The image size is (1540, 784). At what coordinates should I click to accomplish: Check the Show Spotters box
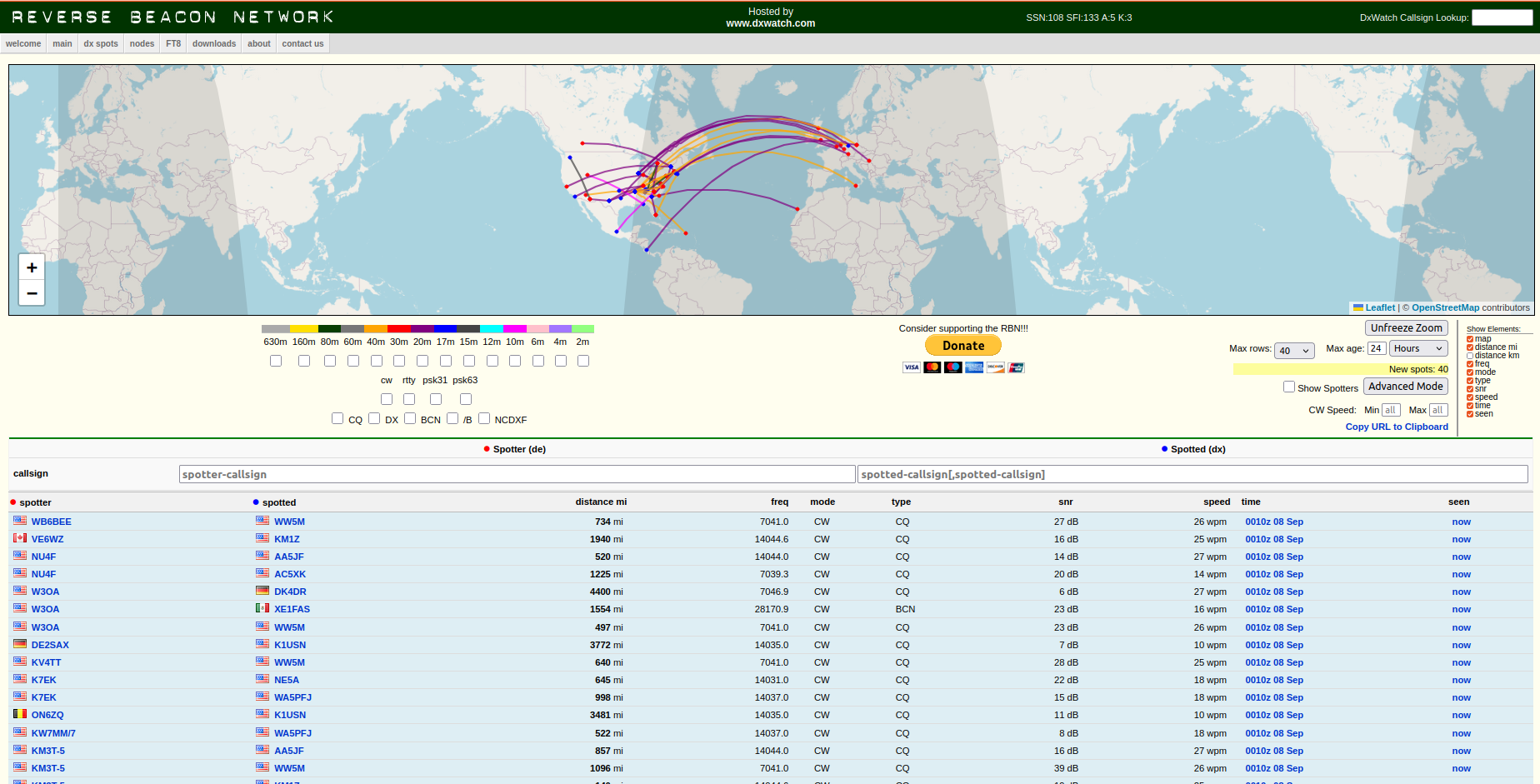[x=1289, y=387]
